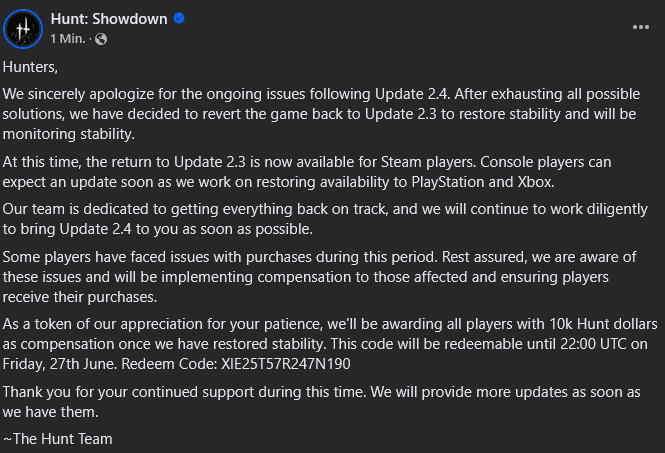This screenshot has width=665, height=453.
Task: Open the Hunt: Showdown page name link
Action: pyautogui.click(x=109, y=19)
